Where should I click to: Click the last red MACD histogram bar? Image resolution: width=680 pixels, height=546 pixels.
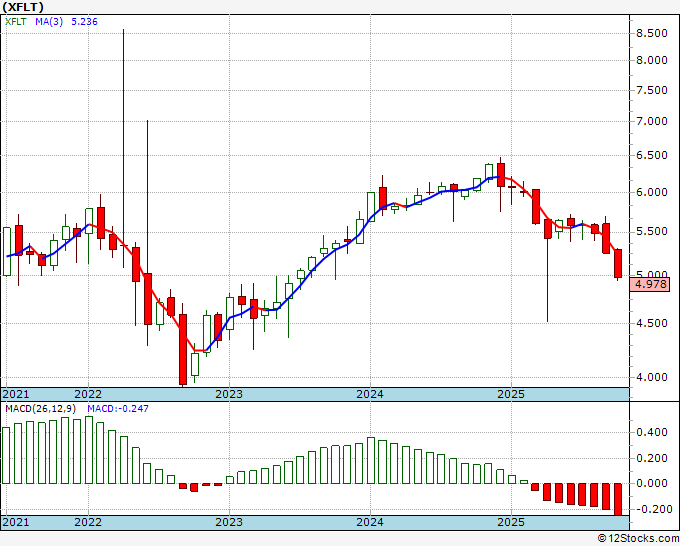coord(618,500)
